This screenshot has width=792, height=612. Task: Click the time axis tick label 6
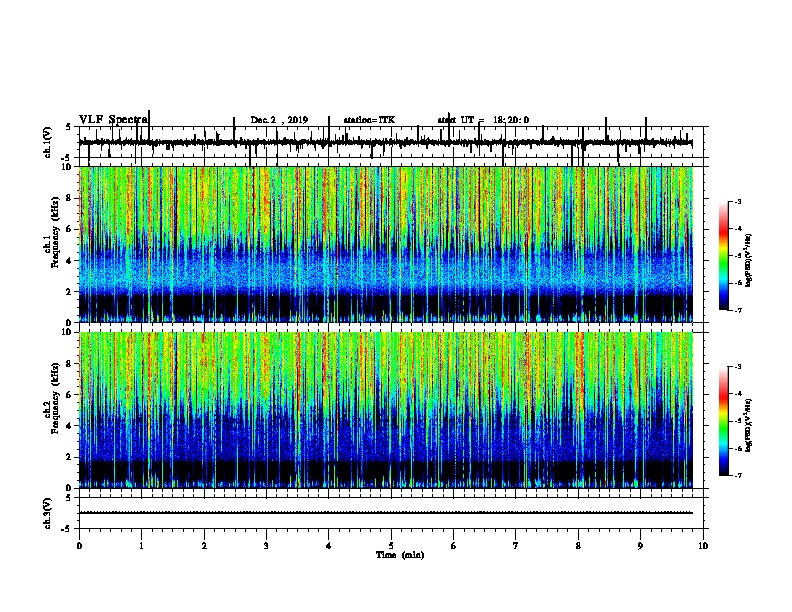[454, 546]
